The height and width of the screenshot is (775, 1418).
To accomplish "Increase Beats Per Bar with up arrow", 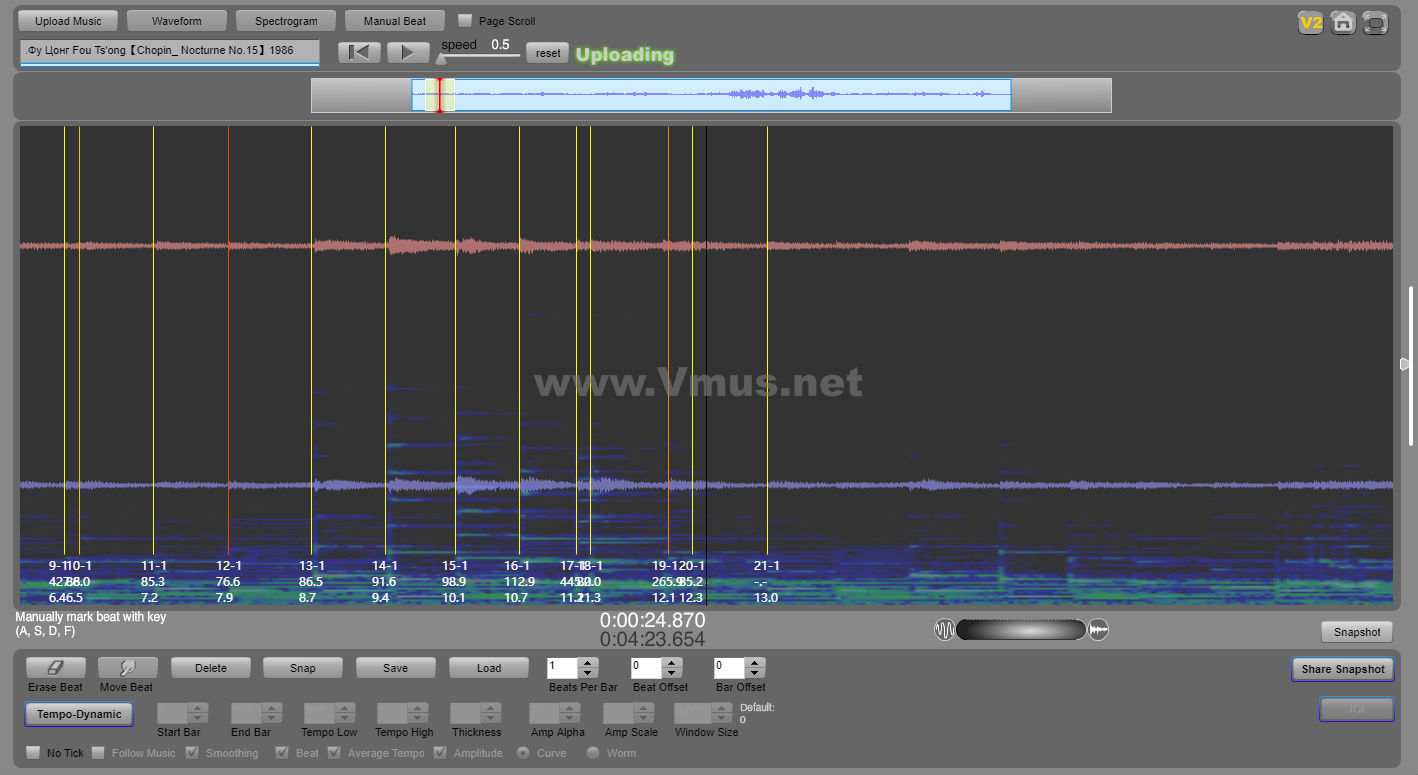I will pyautogui.click(x=588, y=663).
